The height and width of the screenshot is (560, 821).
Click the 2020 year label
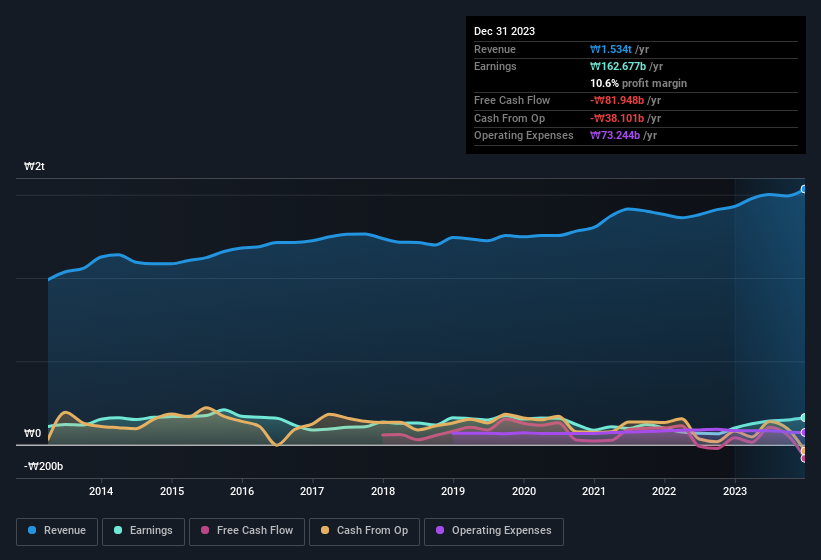pyautogui.click(x=523, y=491)
